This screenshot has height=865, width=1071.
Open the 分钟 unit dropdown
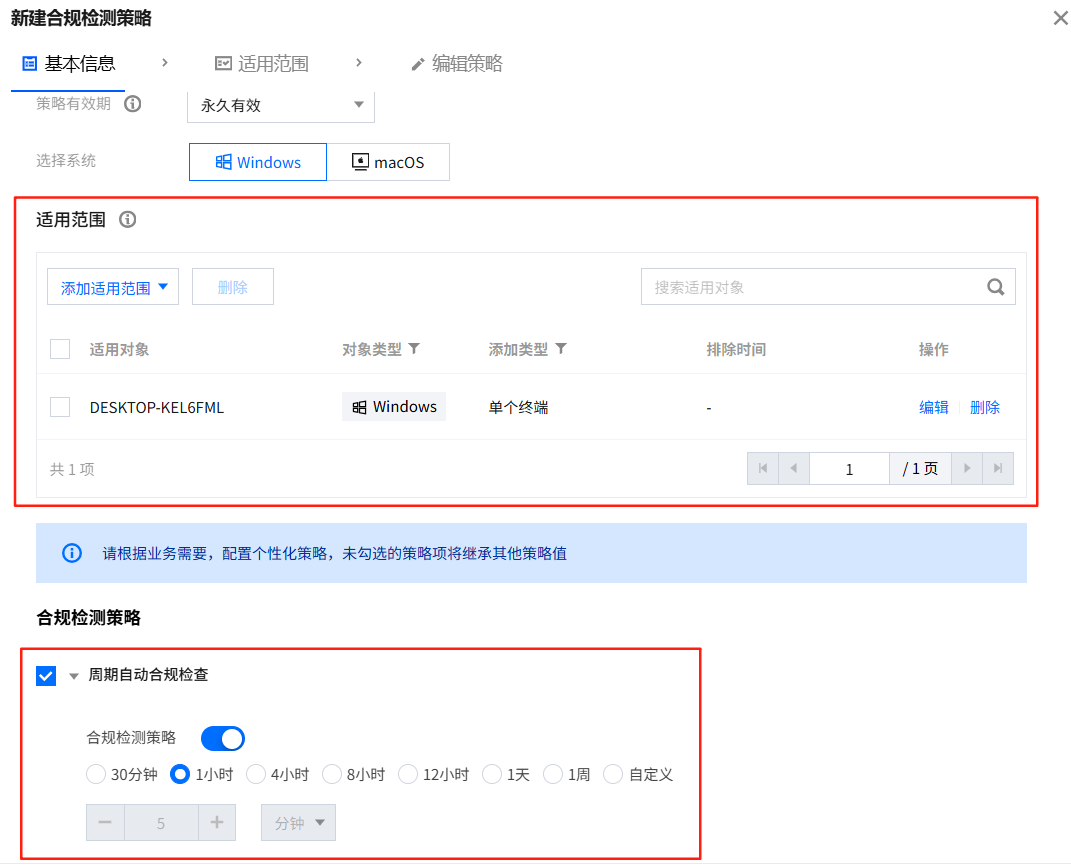point(297,822)
